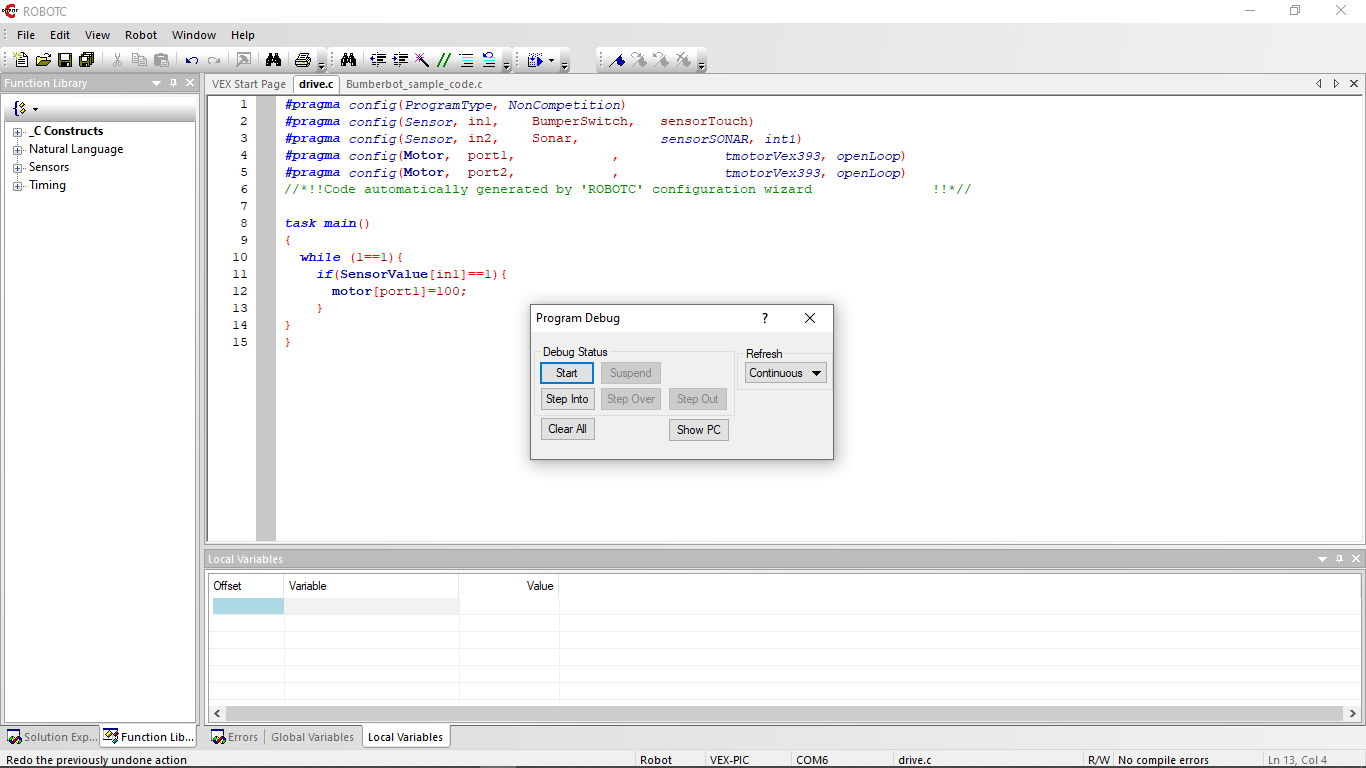Click Local Variables horizontal scrollbar

tap(785, 713)
